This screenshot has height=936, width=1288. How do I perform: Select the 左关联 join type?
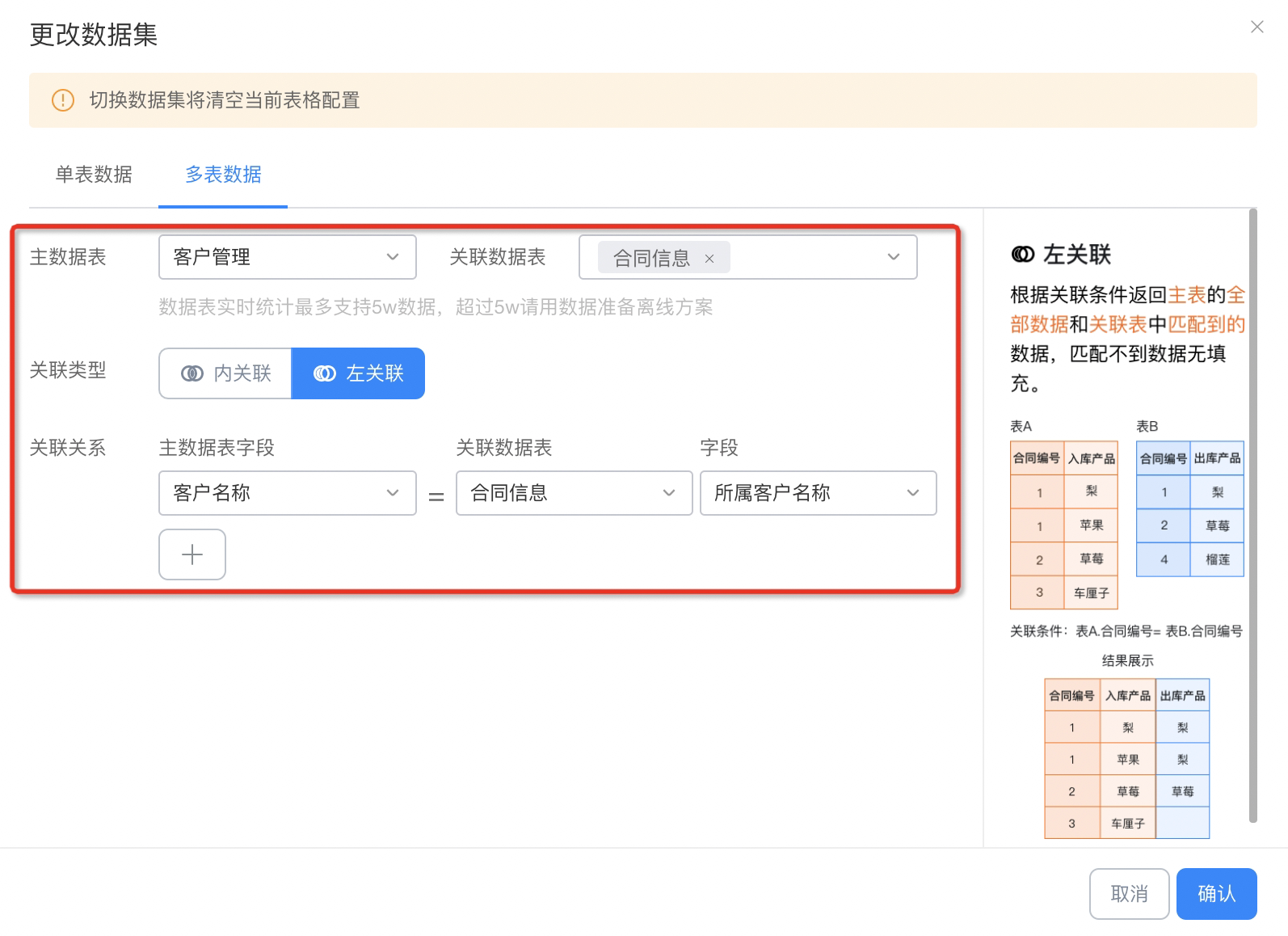click(358, 373)
